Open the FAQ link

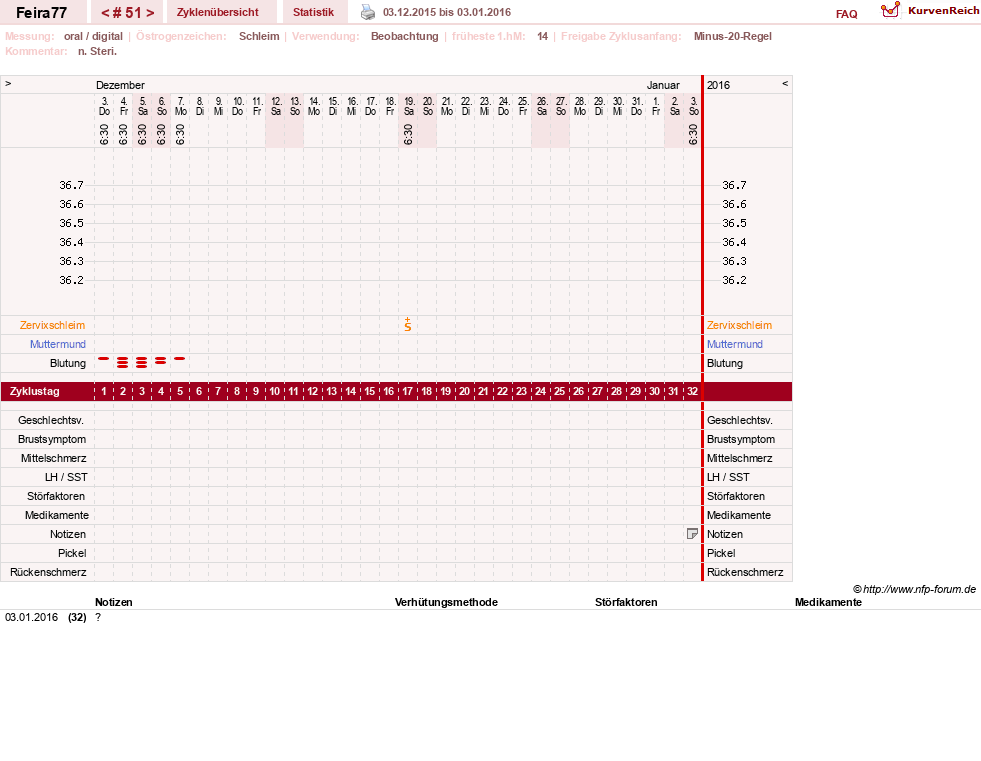pos(846,14)
